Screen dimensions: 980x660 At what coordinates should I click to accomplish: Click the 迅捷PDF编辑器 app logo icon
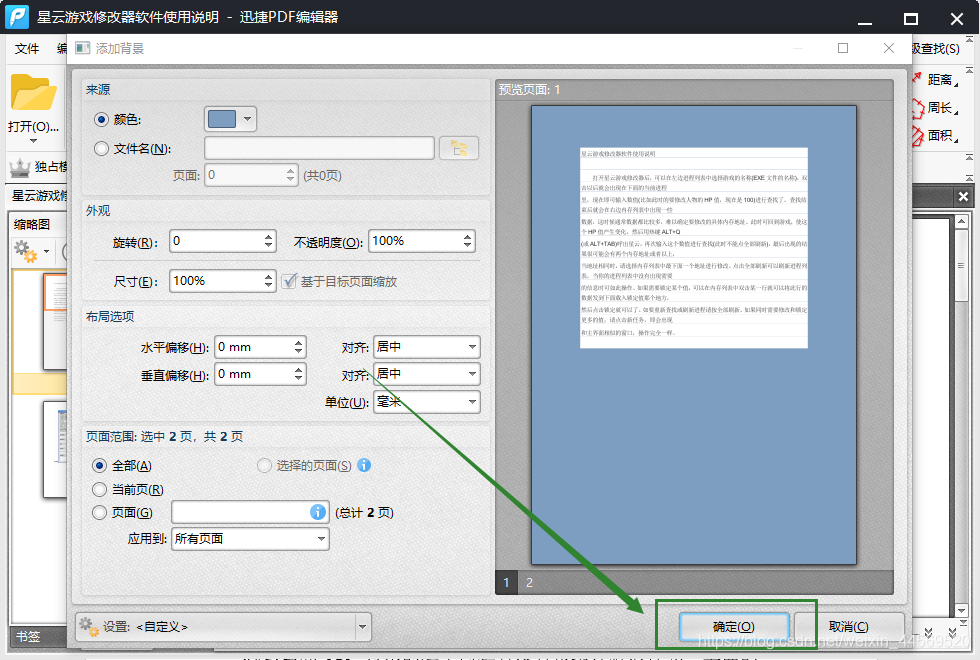17,17
